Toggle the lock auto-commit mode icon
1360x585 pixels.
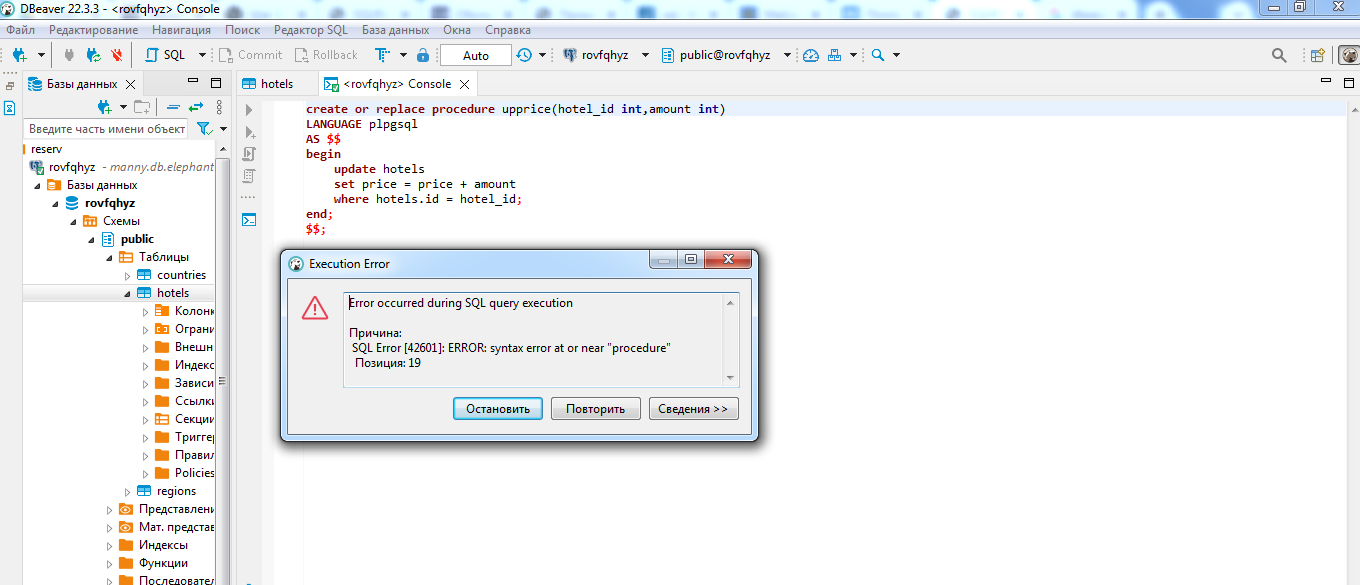pyautogui.click(x=423, y=55)
